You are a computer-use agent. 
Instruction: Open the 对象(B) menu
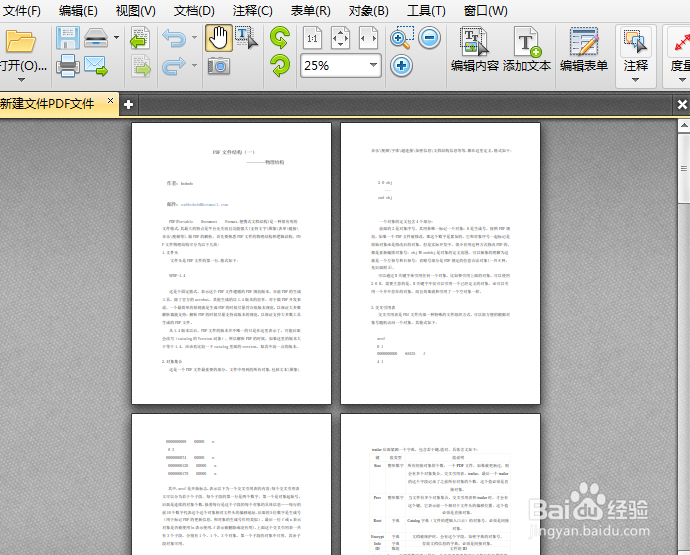pos(369,11)
